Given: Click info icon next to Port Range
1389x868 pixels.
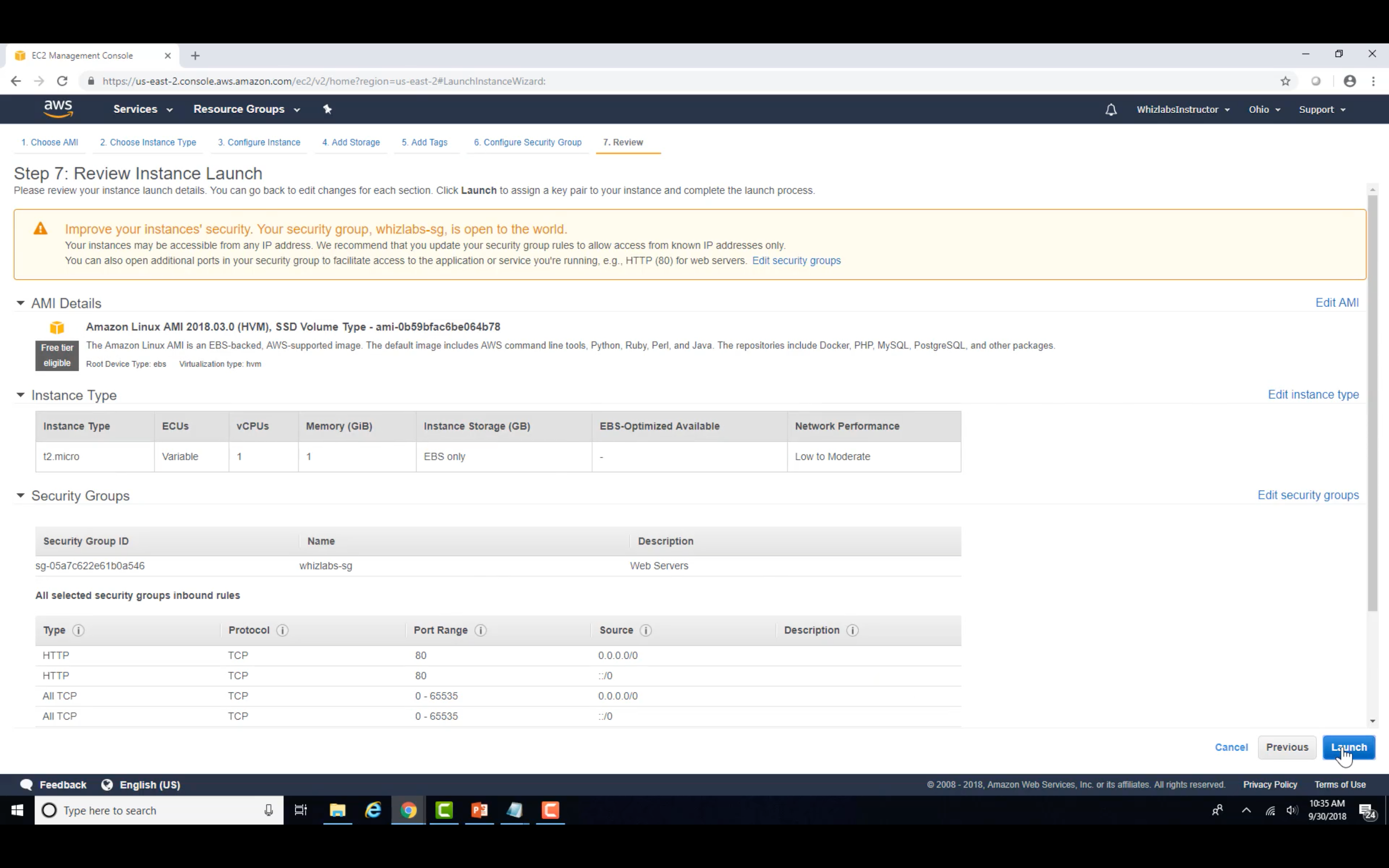Looking at the screenshot, I should [x=481, y=630].
